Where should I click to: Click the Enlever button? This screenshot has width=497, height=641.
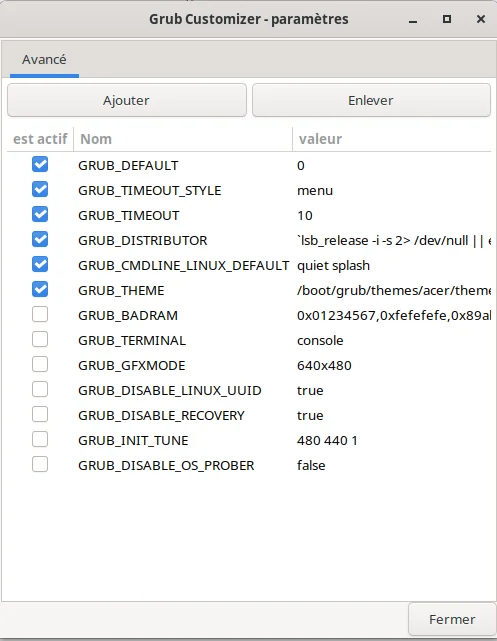[x=371, y=100]
